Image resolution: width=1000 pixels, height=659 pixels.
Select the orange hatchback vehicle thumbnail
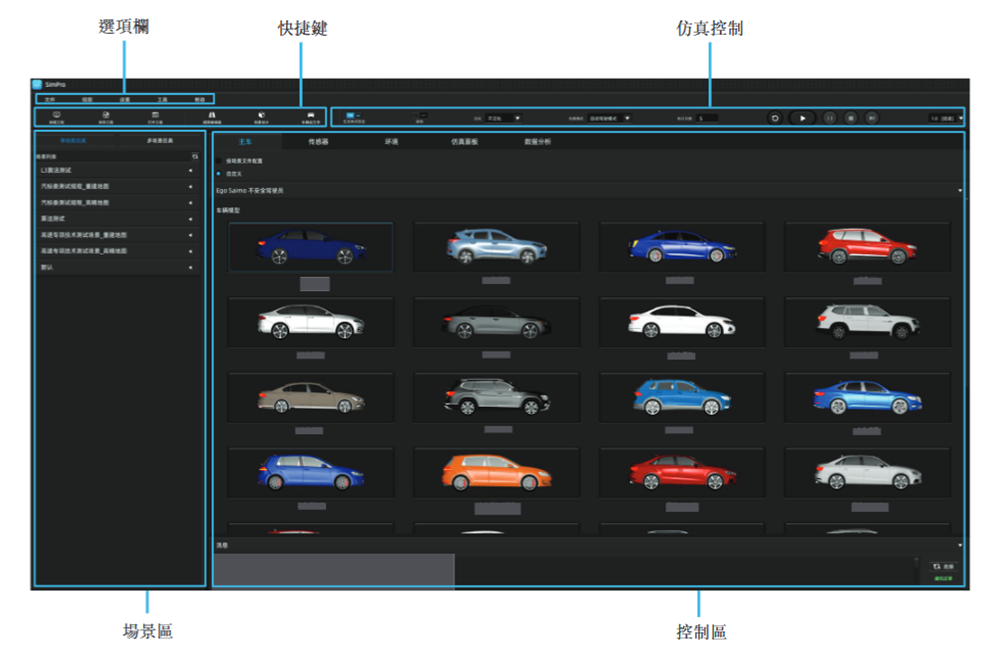coord(496,471)
